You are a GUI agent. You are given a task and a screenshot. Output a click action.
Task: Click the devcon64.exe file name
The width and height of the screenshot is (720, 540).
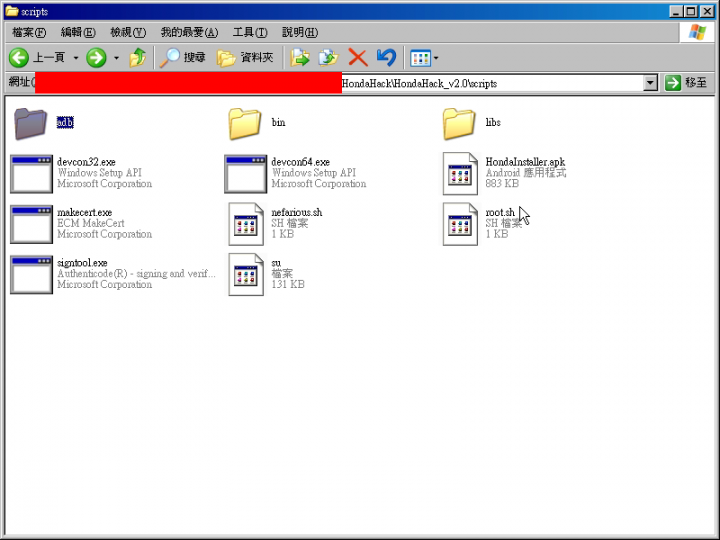click(x=300, y=162)
